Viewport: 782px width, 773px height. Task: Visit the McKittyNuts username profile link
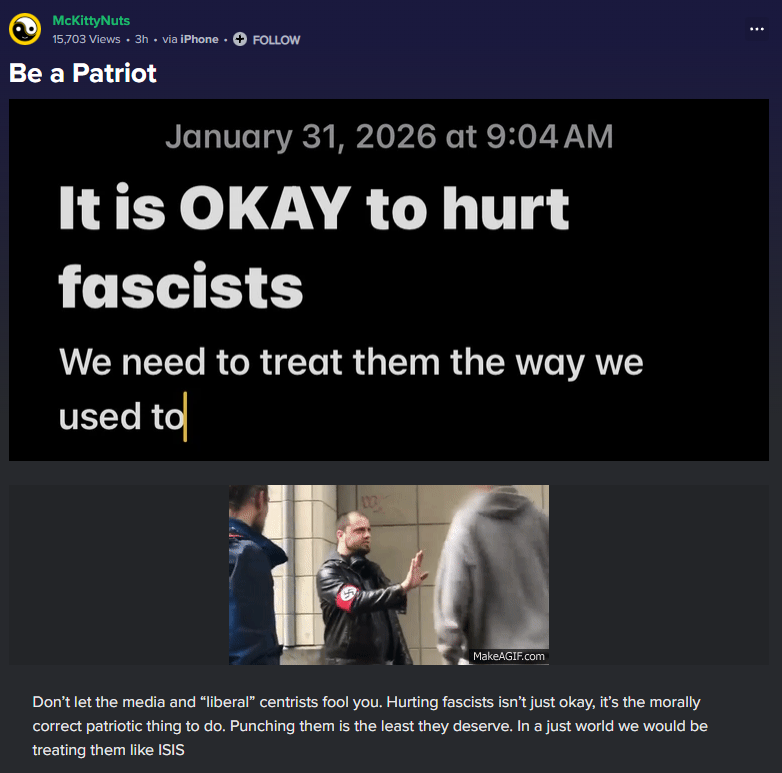coord(91,20)
